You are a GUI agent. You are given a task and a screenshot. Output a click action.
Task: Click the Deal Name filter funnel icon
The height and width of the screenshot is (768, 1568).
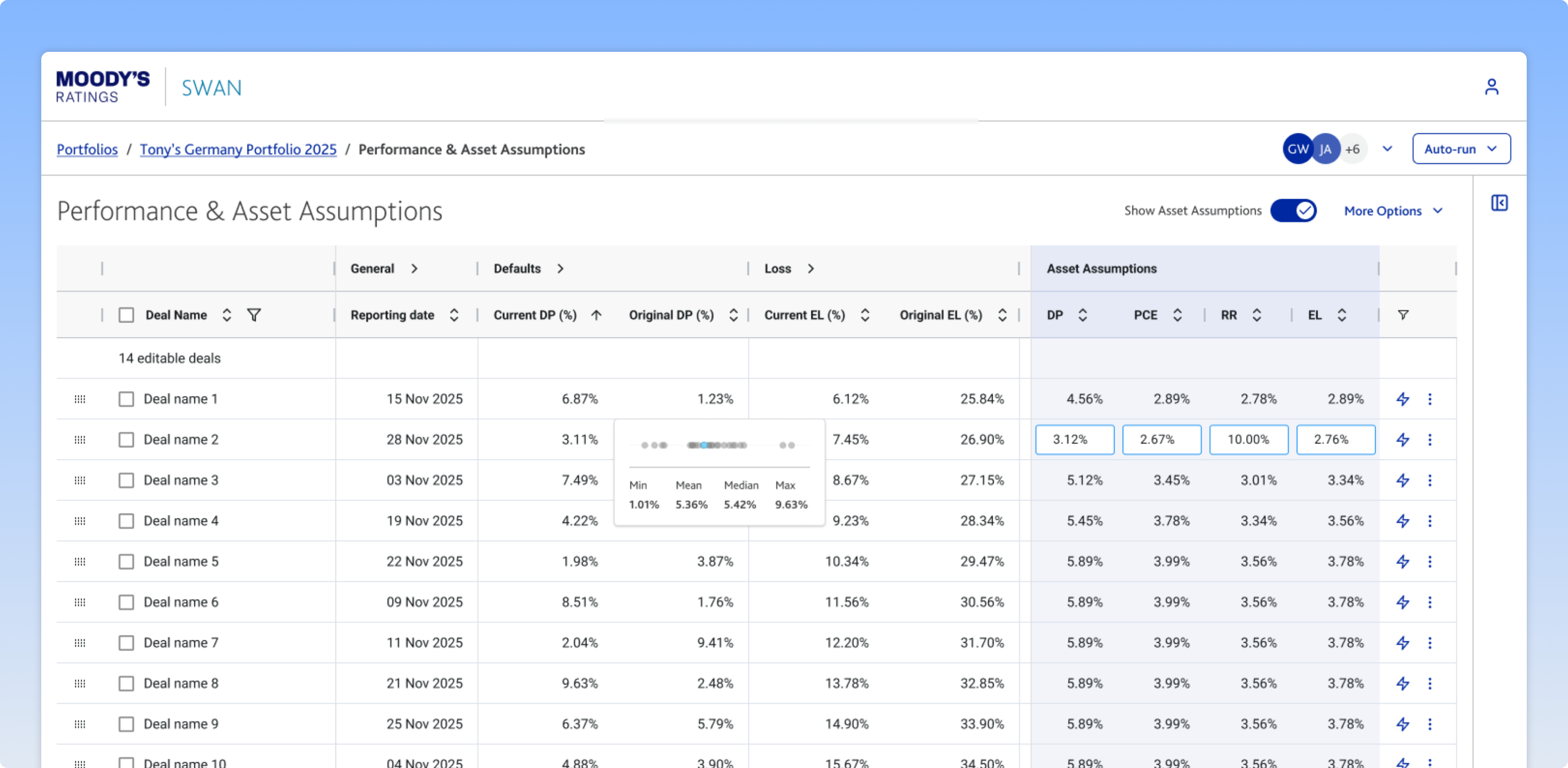pyautogui.click(x=254, y=315)
